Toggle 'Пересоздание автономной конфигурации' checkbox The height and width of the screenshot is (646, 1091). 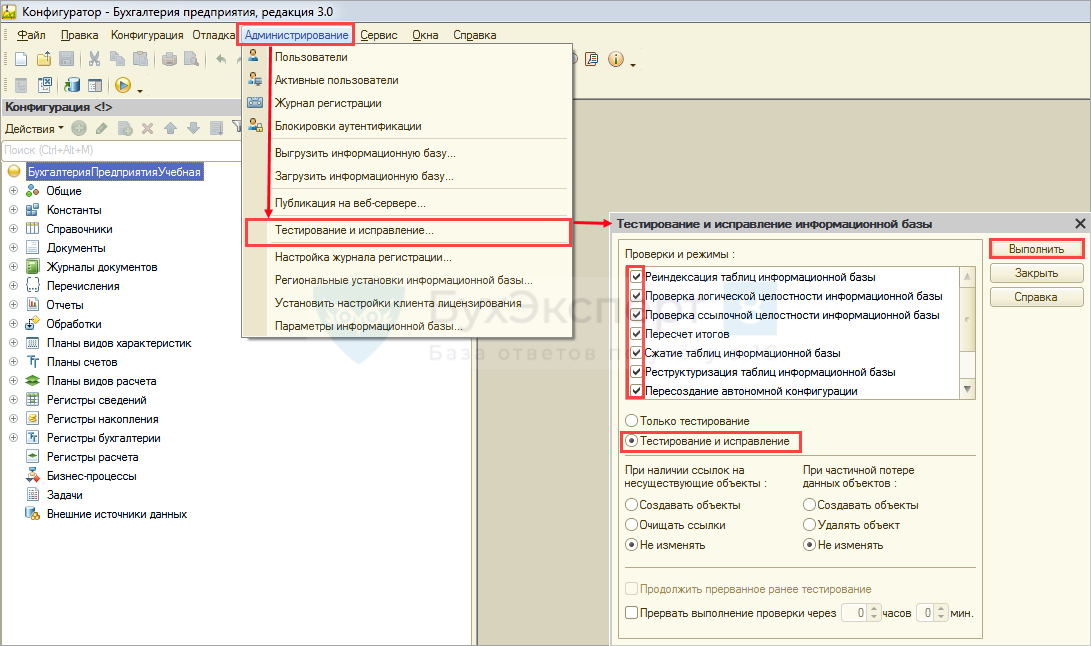pos(636,391)
